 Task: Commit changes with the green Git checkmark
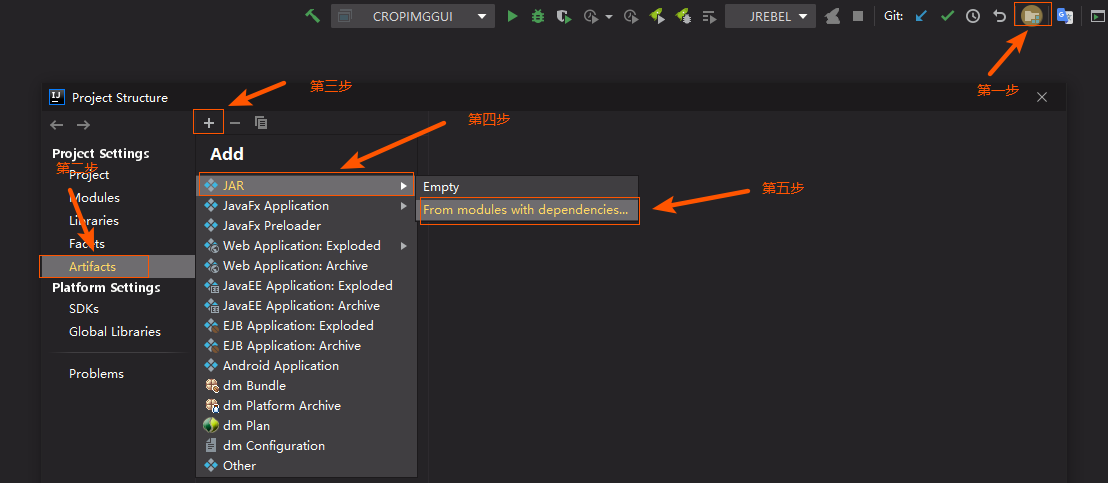[x=948, y=16]
